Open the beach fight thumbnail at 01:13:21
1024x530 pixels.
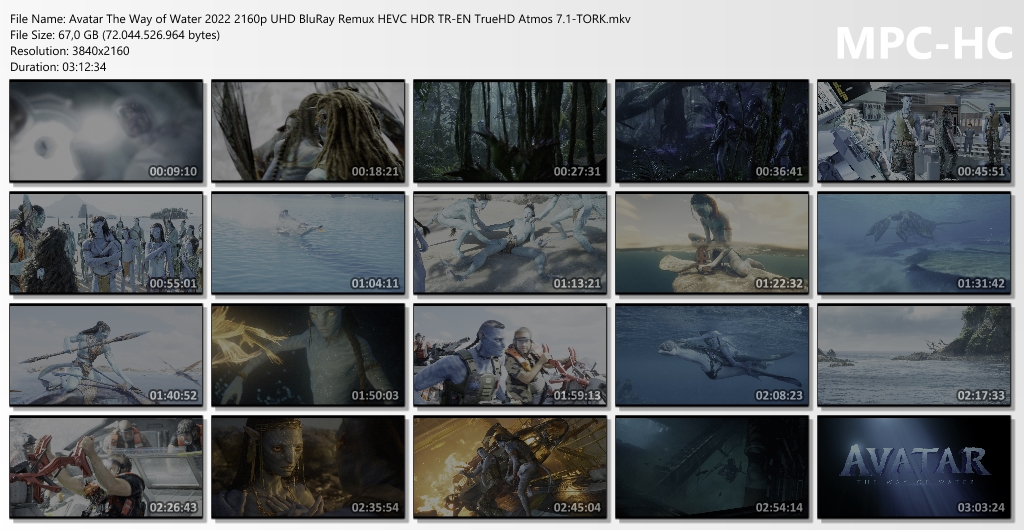point(510,243)
